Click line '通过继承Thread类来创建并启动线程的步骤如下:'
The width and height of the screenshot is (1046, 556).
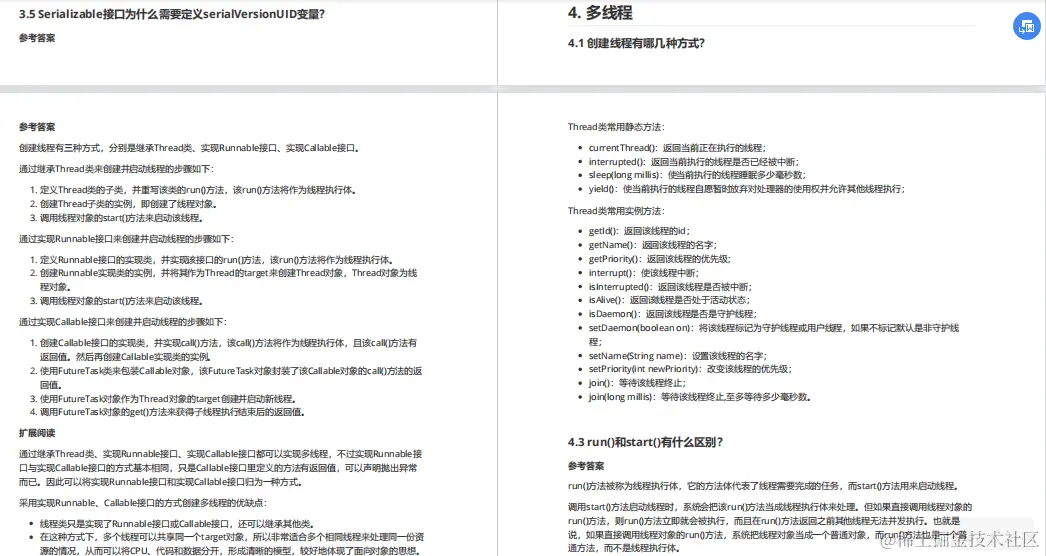116,169
